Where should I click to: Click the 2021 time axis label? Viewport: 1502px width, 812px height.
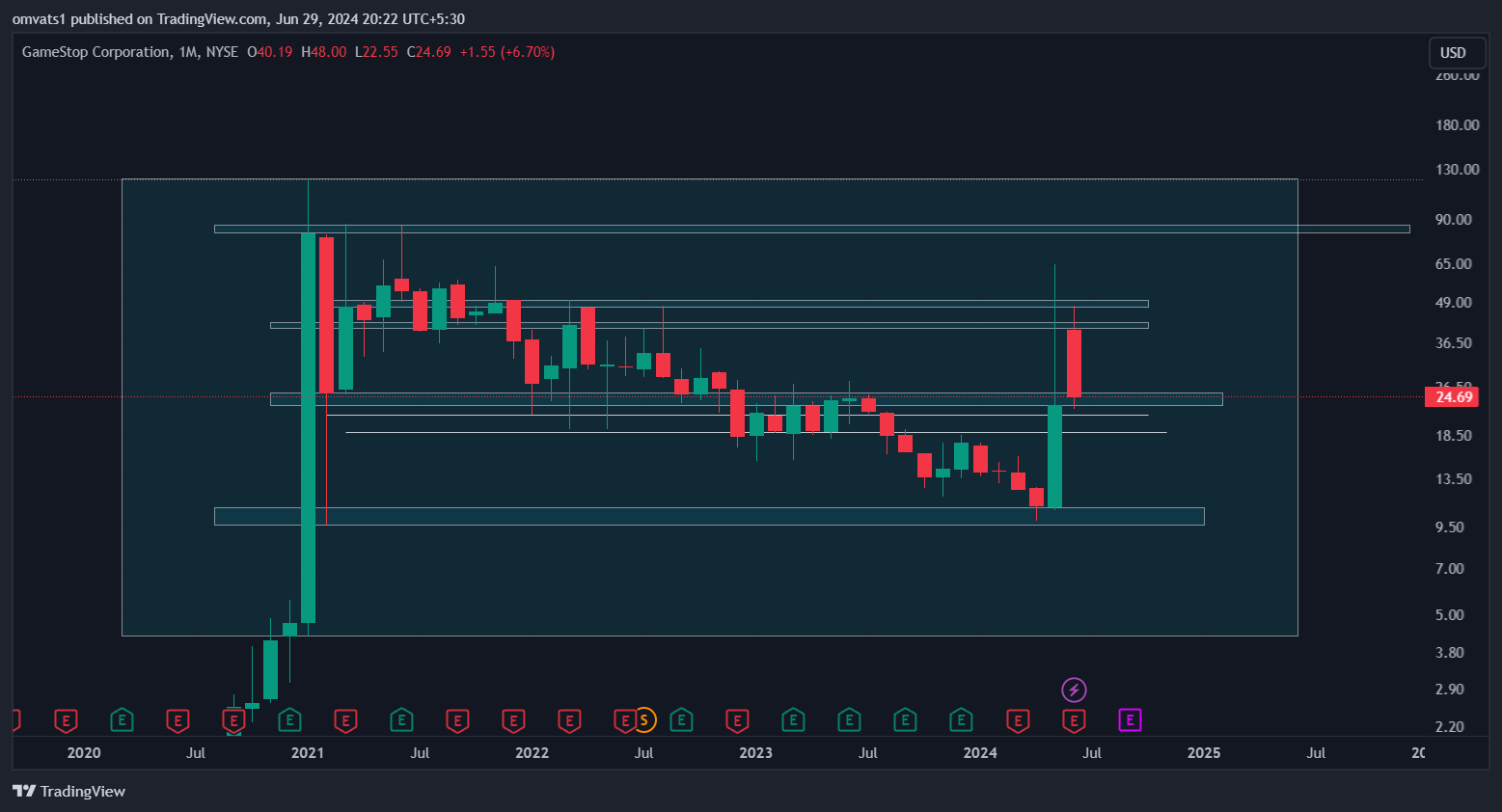point(308,752)
